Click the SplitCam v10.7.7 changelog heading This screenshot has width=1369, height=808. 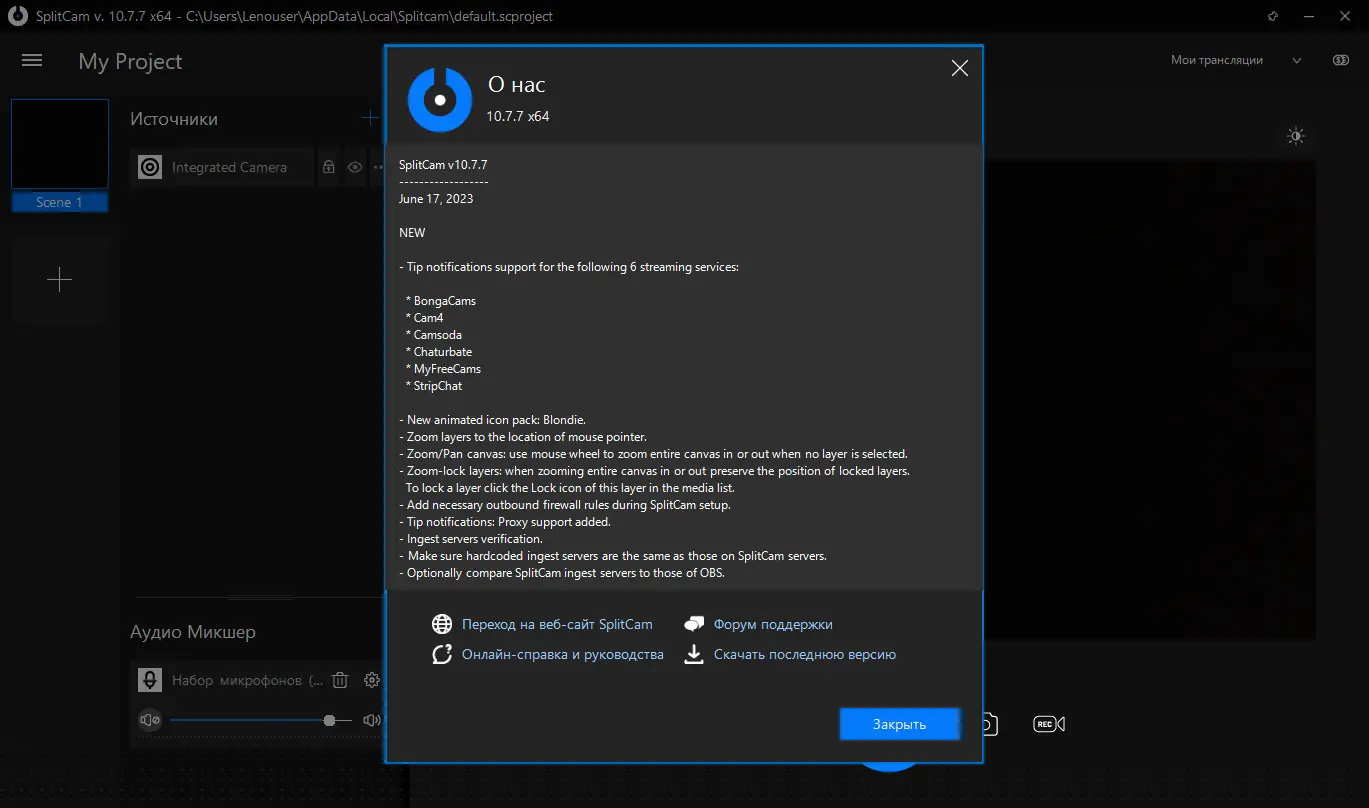(443, 164)
